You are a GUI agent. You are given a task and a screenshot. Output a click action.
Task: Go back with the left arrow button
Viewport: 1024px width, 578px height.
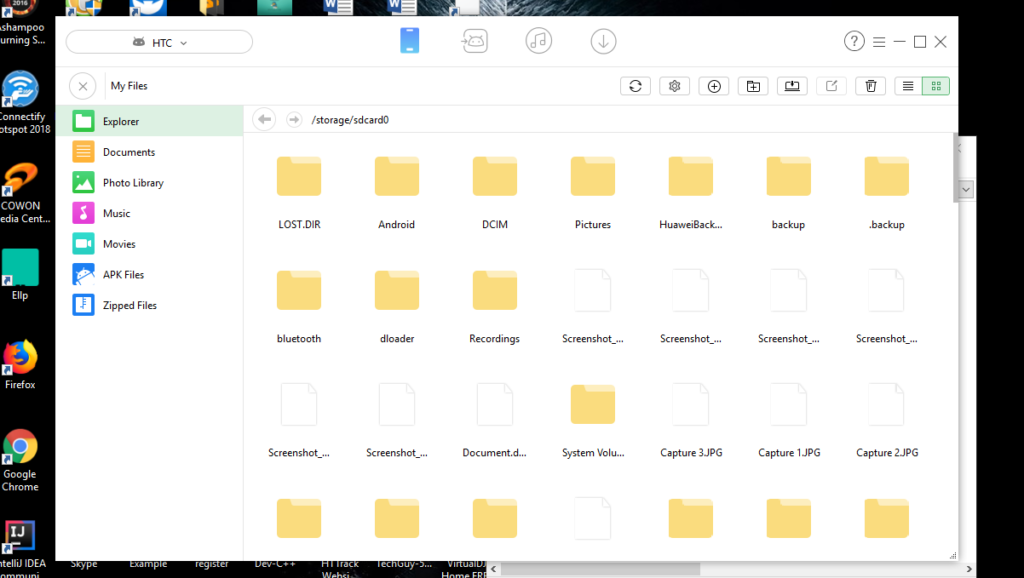(264, 120)
